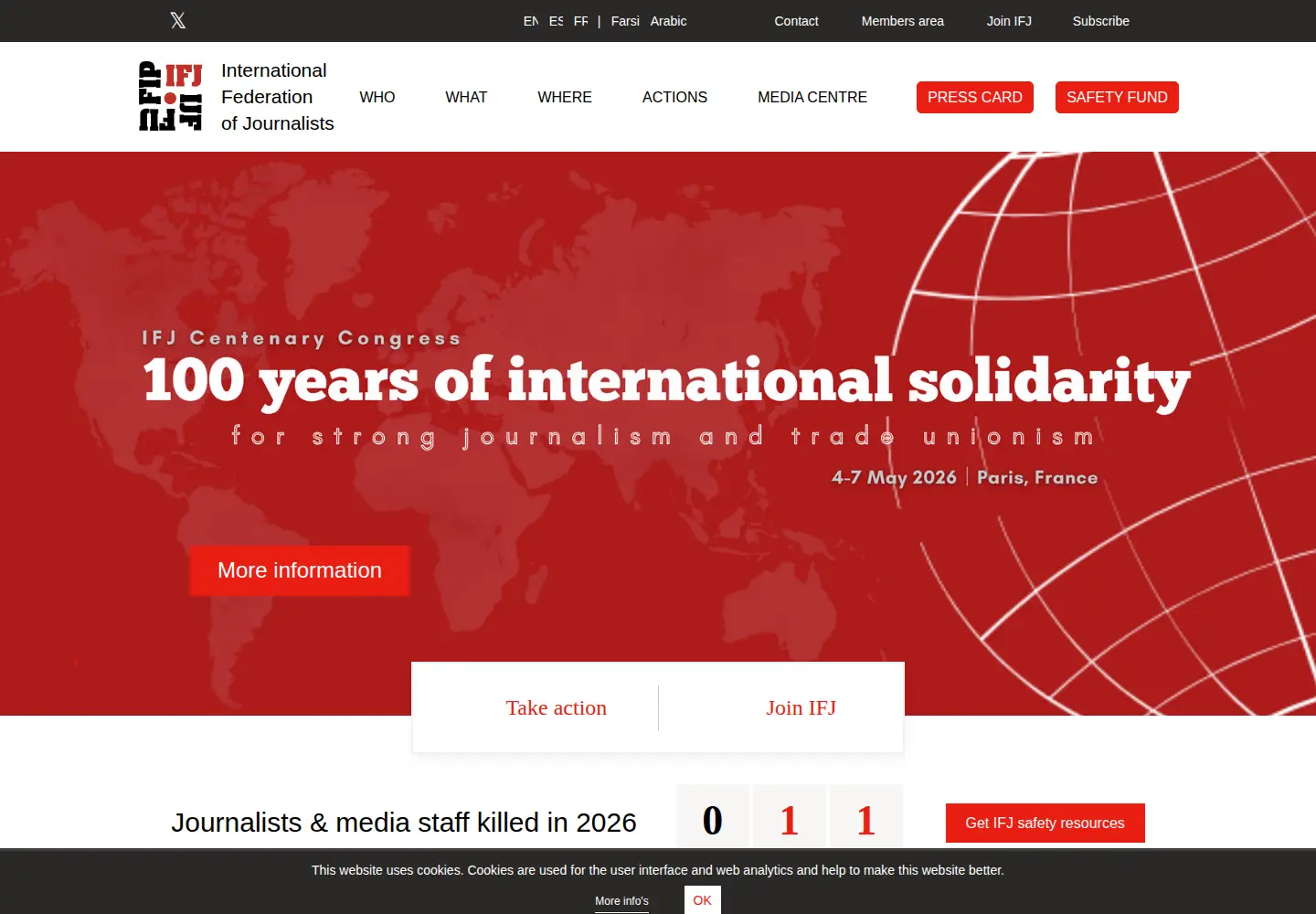Select the Take action link

(557, 707)
